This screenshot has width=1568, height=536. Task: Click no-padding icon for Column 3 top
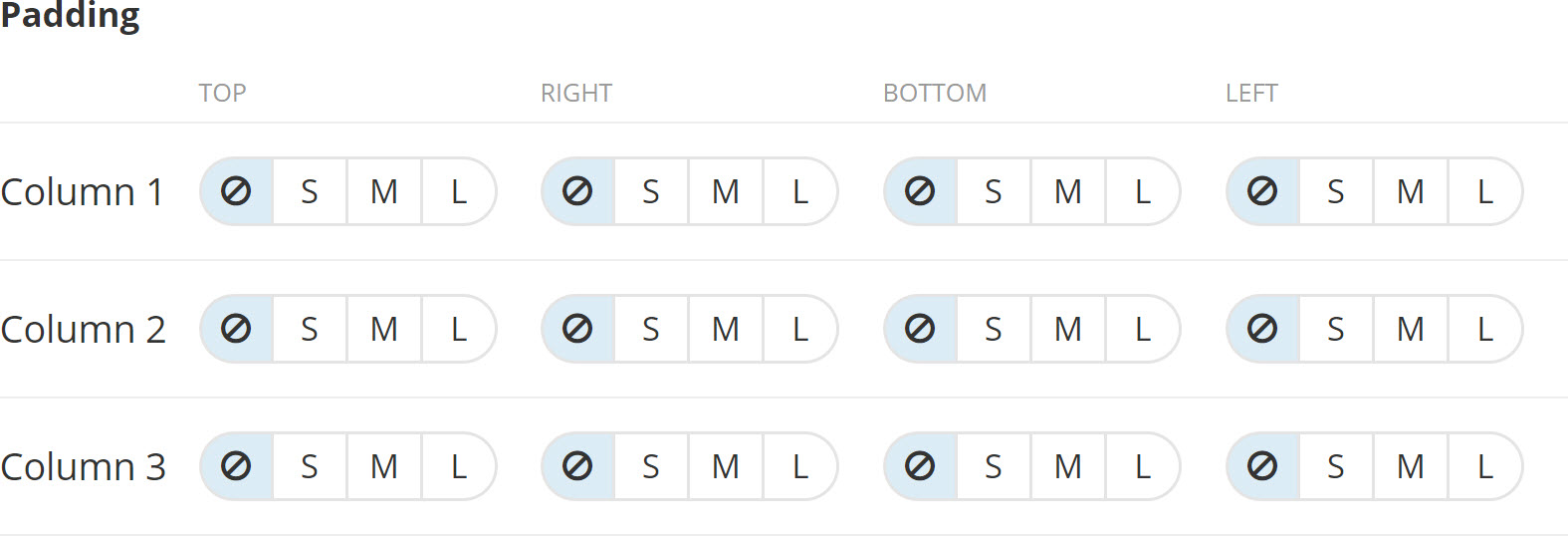[x=236, y=466]
